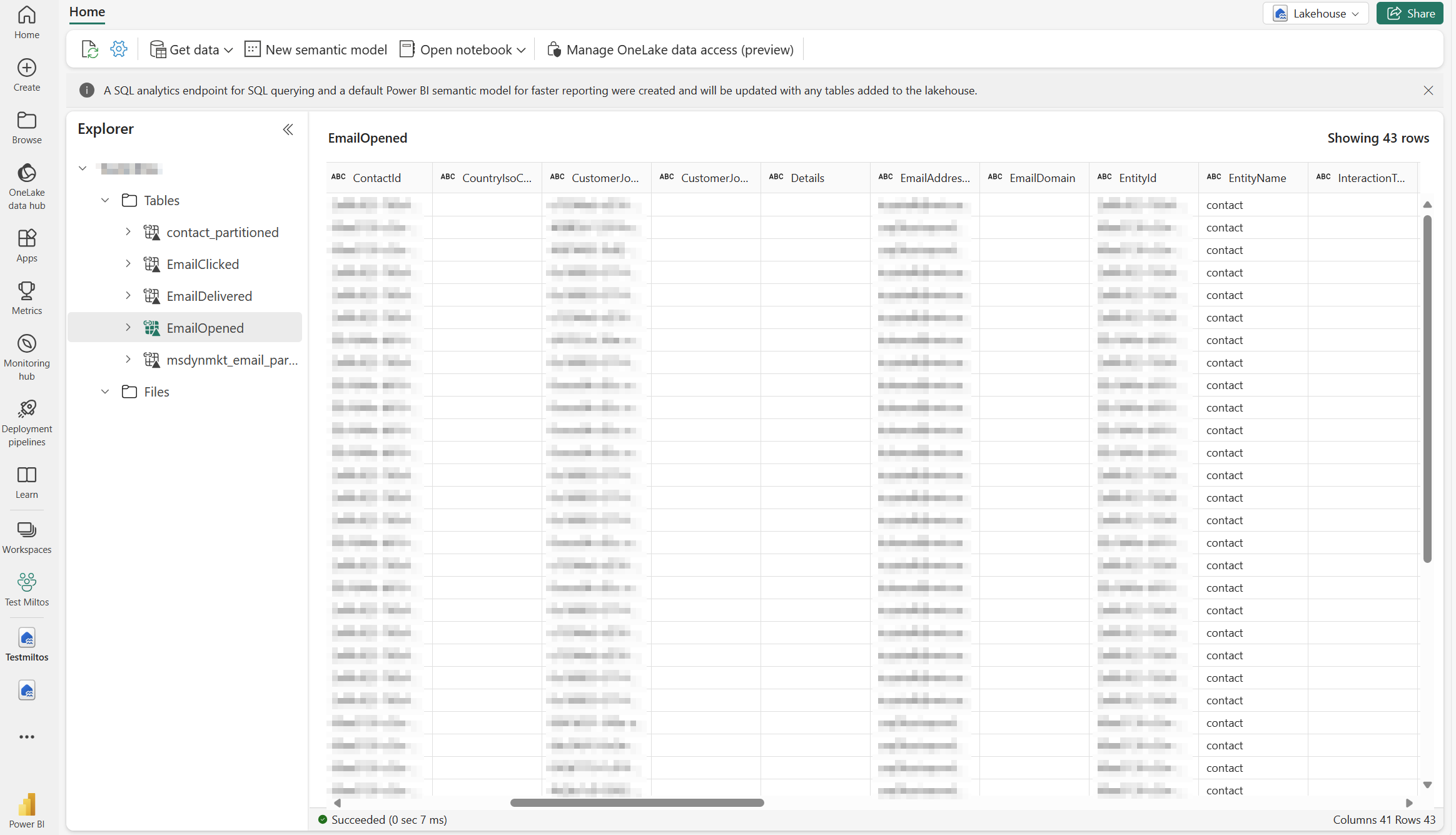Viewport: 1456px width, 835px height.
Task: Open more options ellipsis in sidebar
Action: (27, 737)
